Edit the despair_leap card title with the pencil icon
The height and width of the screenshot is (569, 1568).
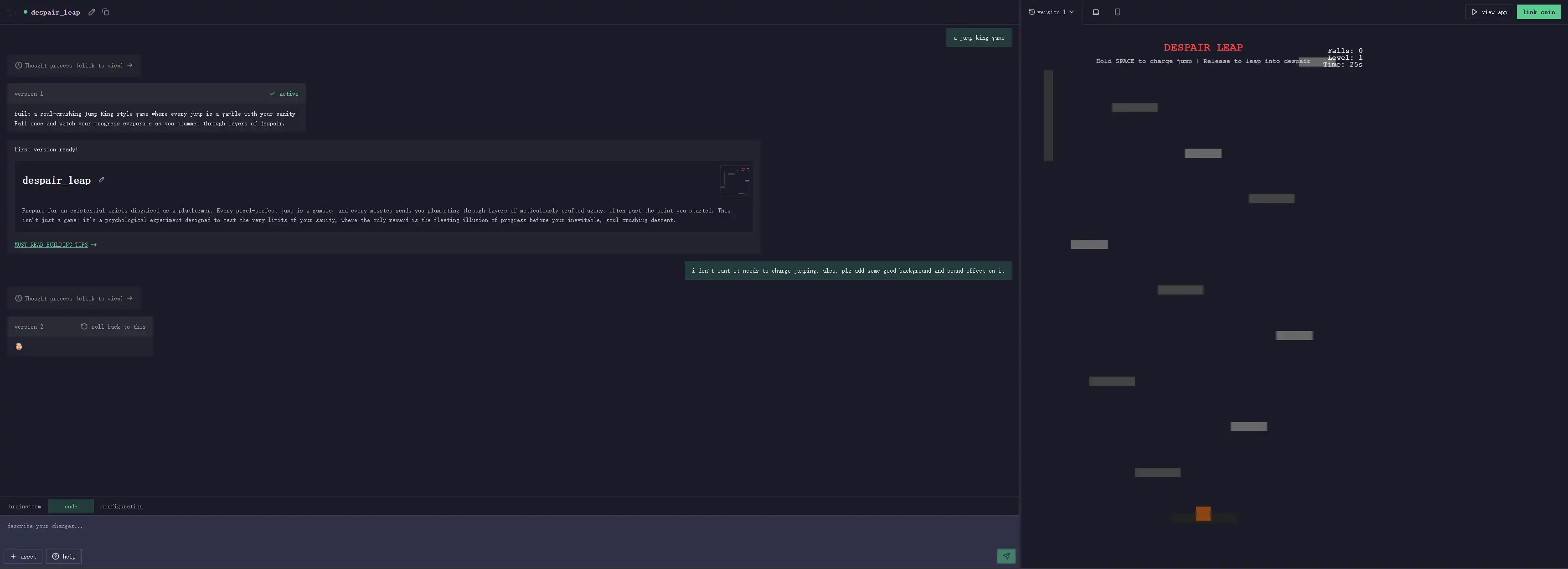click(x=102, y=180)
